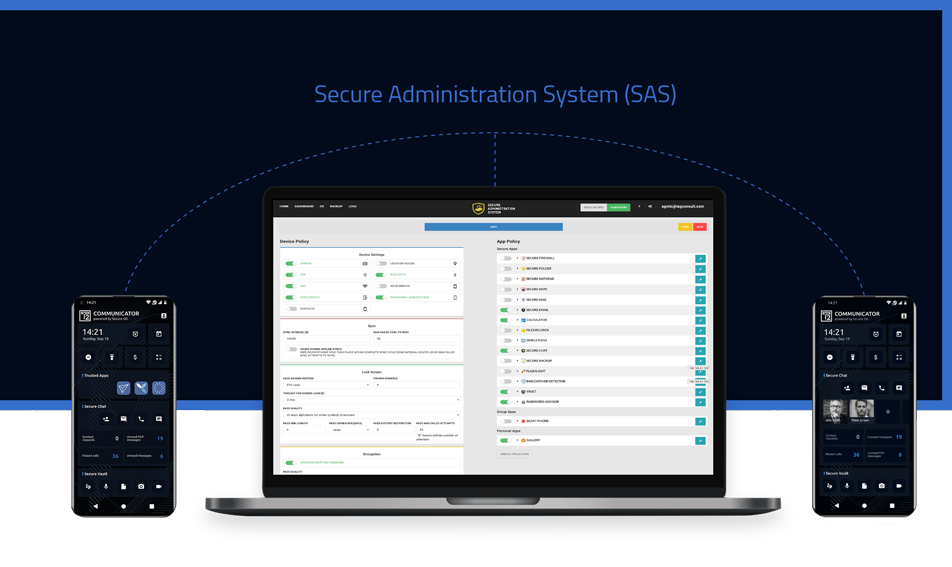This screenshot has width=952, height=567.
Task: Tap the flashlight icon on left phone
Action: (x=112, y=357)
